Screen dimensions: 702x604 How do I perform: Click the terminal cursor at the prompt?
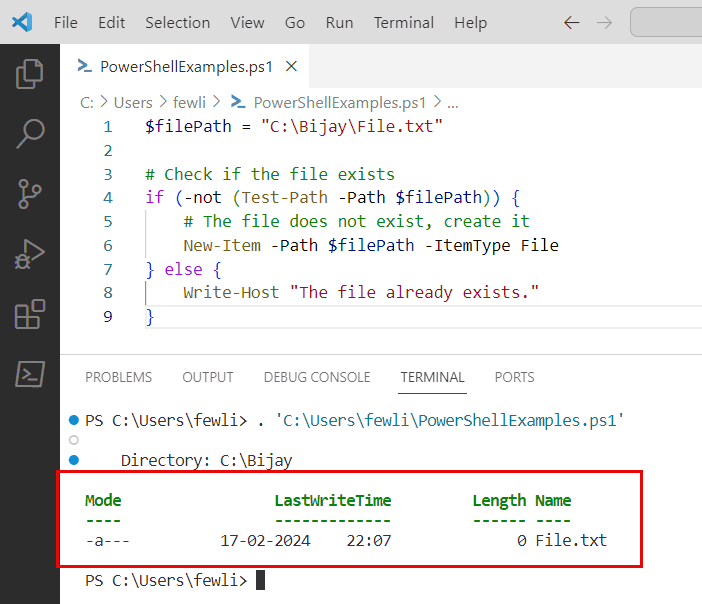[260, 580]
